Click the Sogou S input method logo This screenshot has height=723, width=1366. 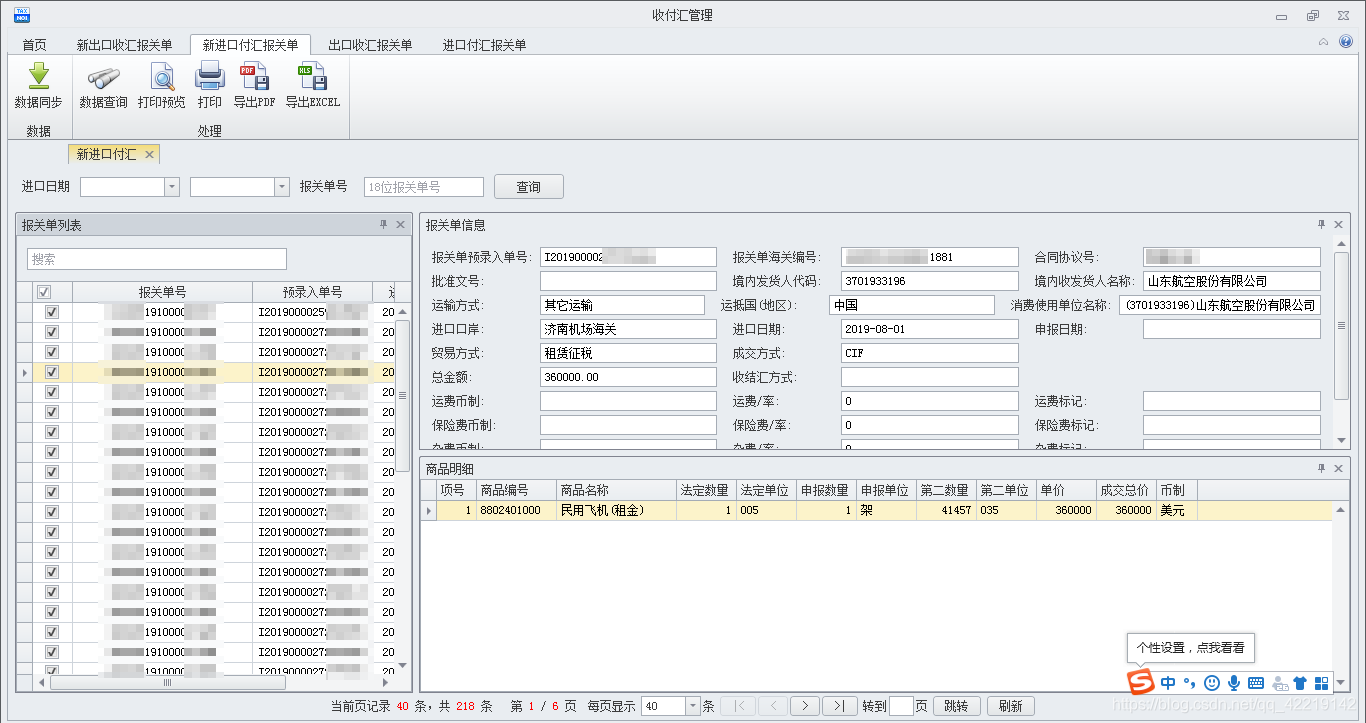click(x=1141, y=682)
